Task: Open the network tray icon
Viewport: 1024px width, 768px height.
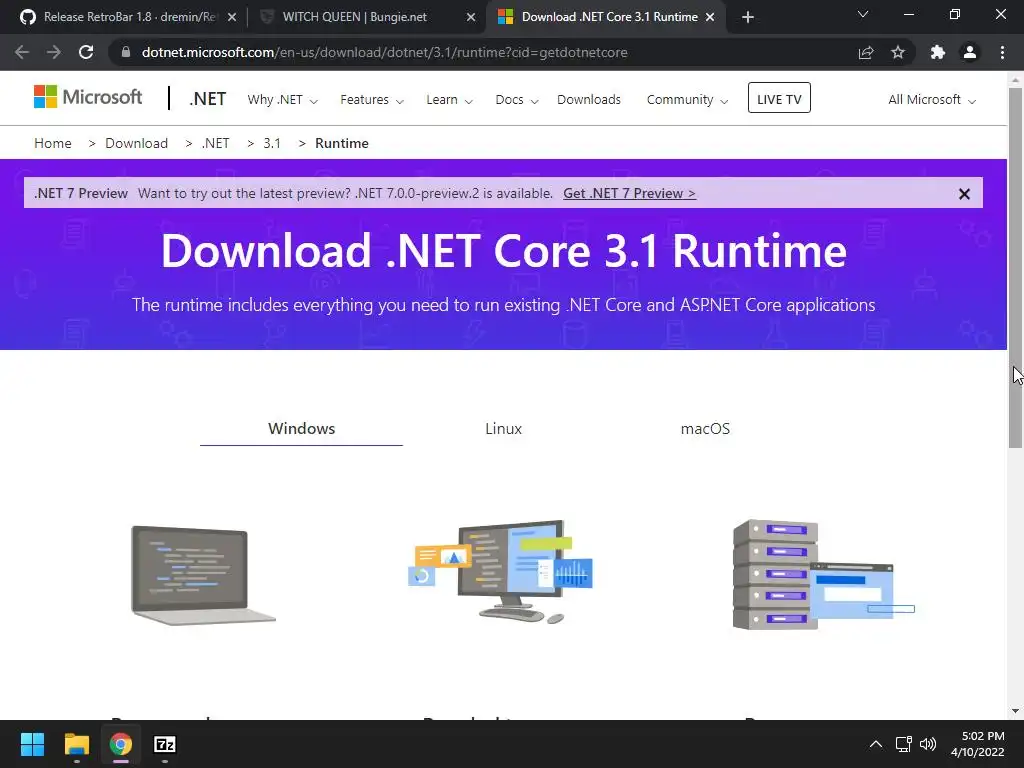Action: point(904,744)
